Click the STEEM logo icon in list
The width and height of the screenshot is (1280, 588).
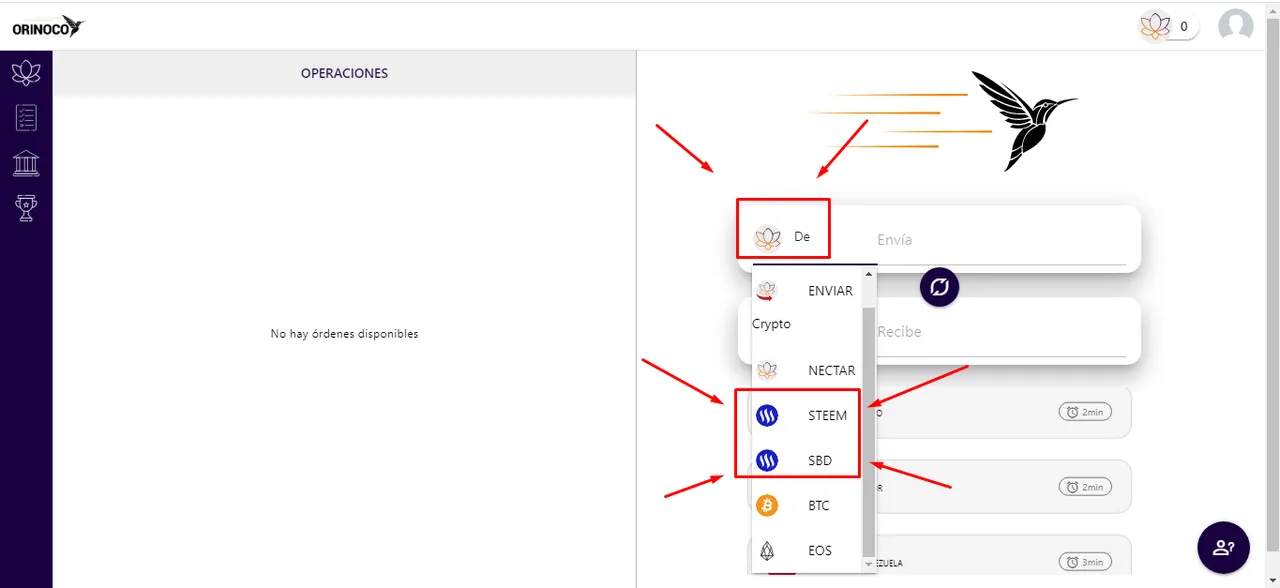coord(767,416)
